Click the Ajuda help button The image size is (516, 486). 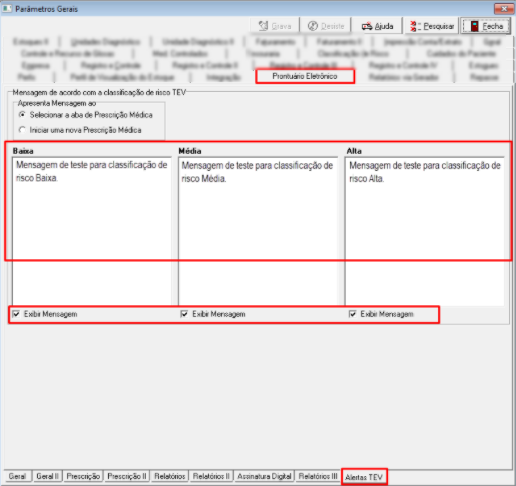point(377,26)
